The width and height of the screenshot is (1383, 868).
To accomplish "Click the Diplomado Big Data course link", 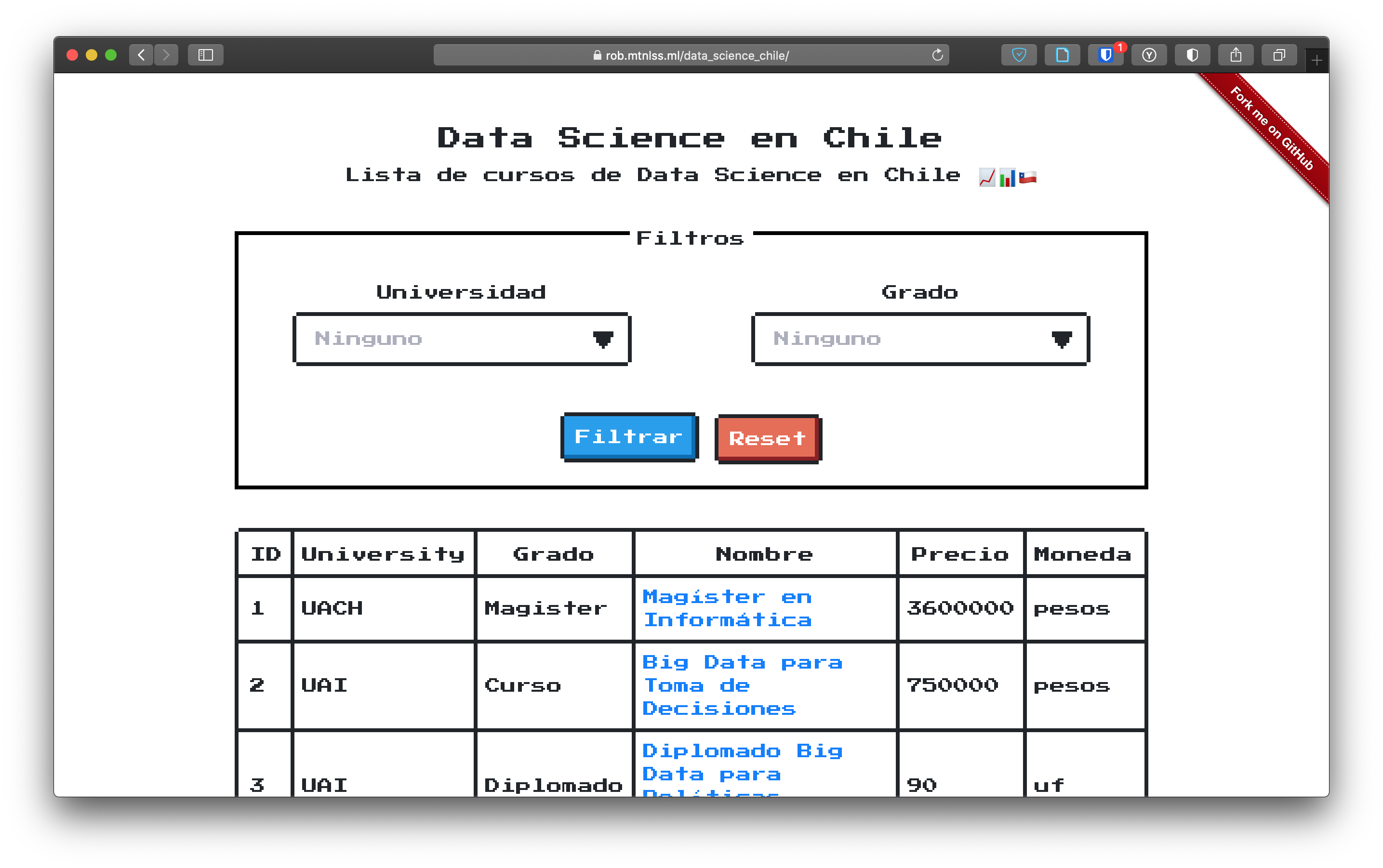I will 741,763.
